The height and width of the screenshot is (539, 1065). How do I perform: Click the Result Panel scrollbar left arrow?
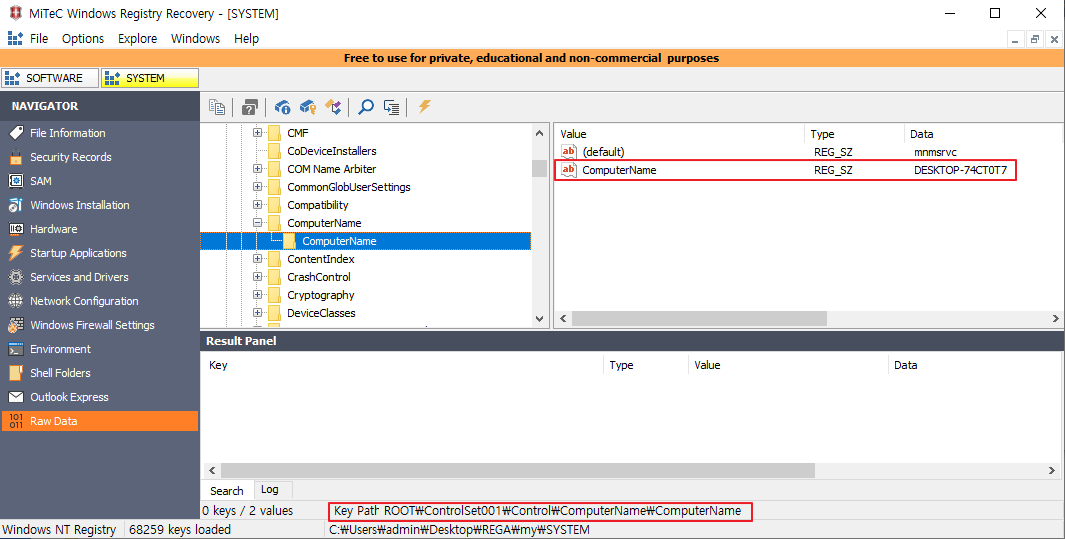click(211, 470)
